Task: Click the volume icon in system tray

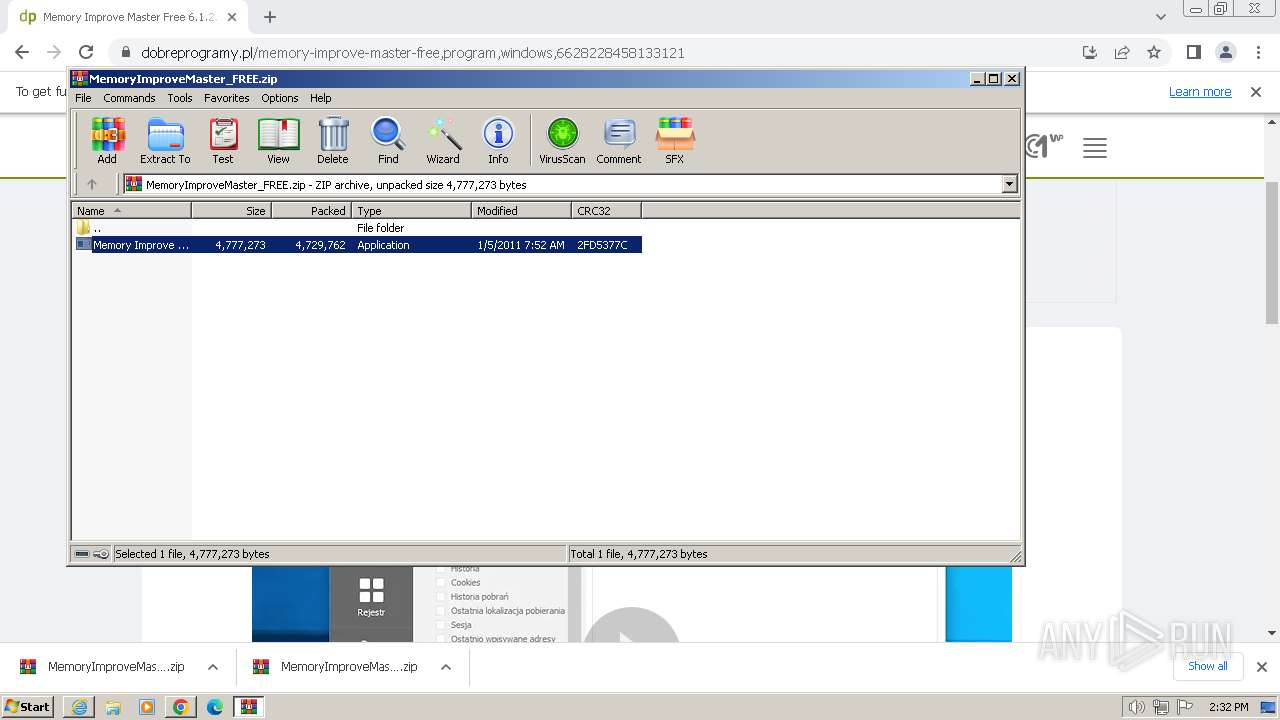Action: [1137, 707]
